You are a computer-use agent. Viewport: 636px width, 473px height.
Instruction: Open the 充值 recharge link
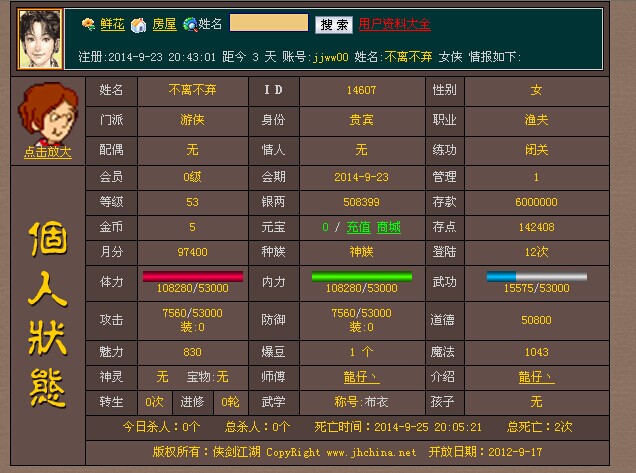tap(359, 227)
